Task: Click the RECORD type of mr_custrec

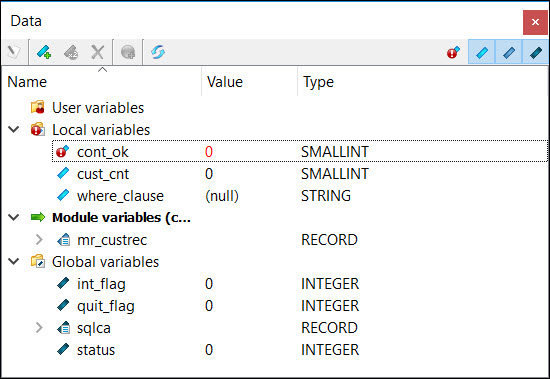Action: [x=329, y=240]
